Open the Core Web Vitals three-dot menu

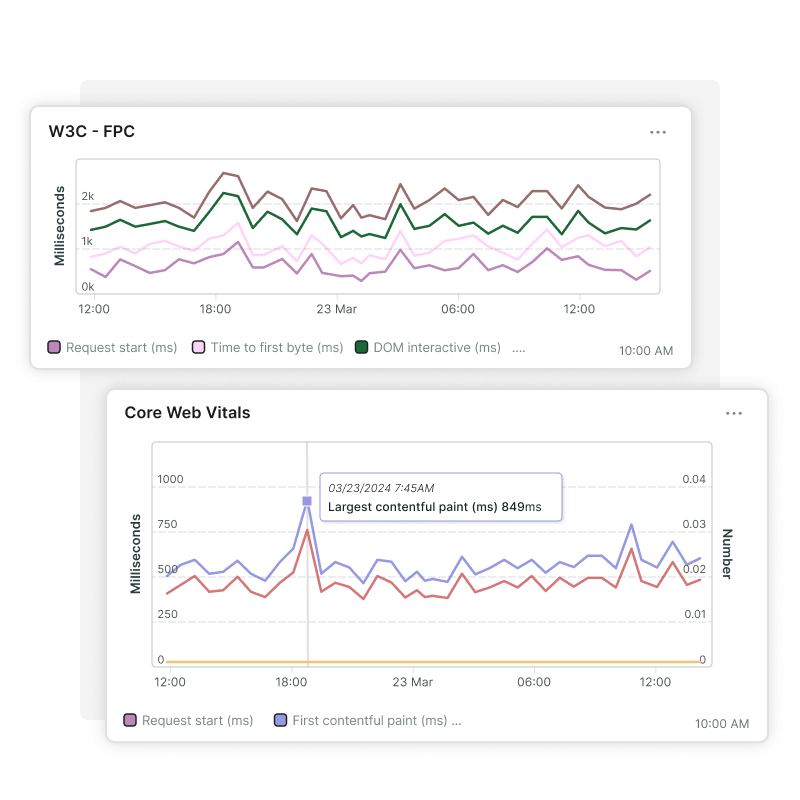tap(734, 413)
